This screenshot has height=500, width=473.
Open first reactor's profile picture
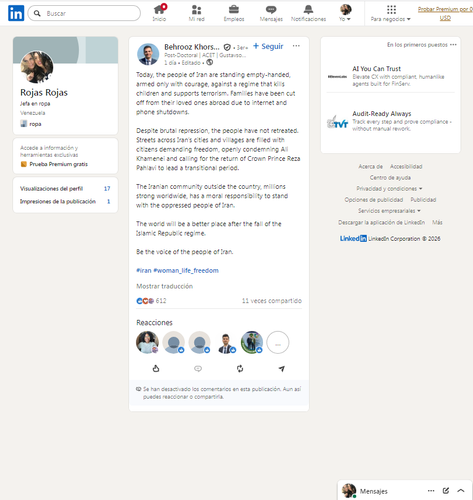147,342
